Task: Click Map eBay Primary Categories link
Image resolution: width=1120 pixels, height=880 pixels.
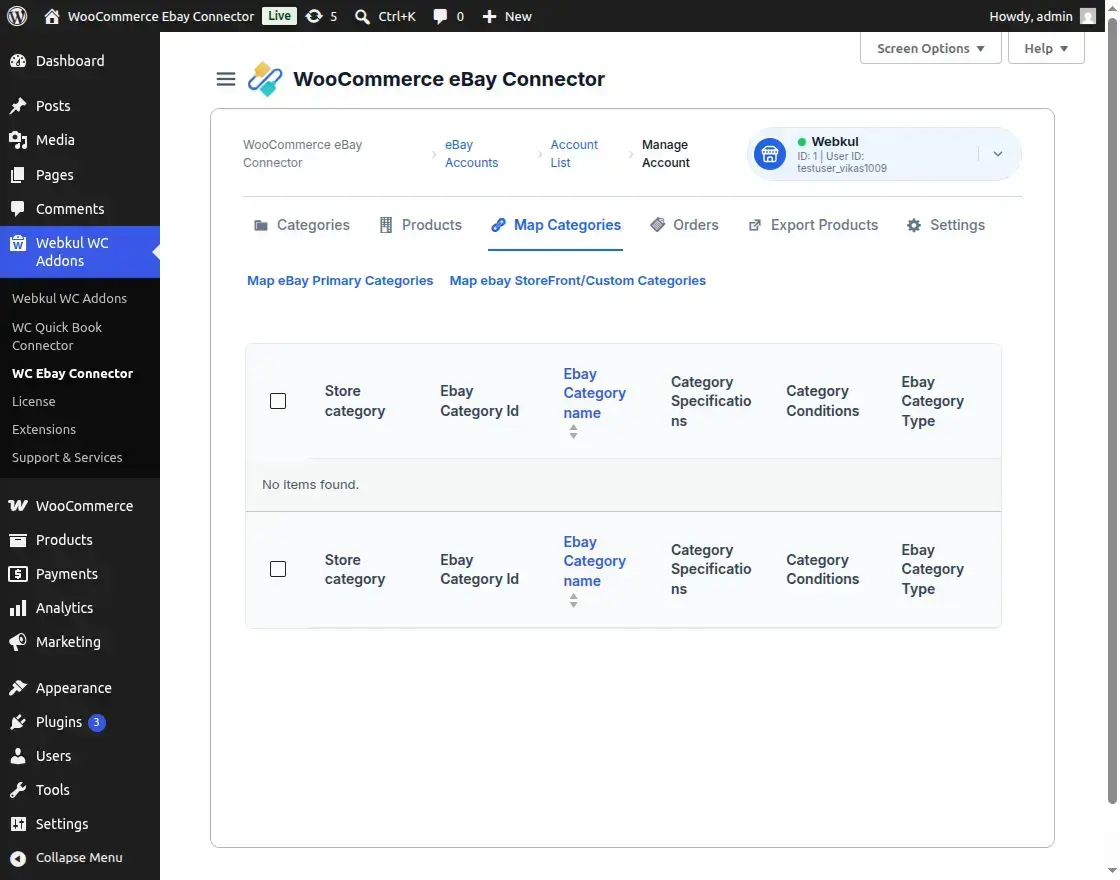Action: point(340,281)
